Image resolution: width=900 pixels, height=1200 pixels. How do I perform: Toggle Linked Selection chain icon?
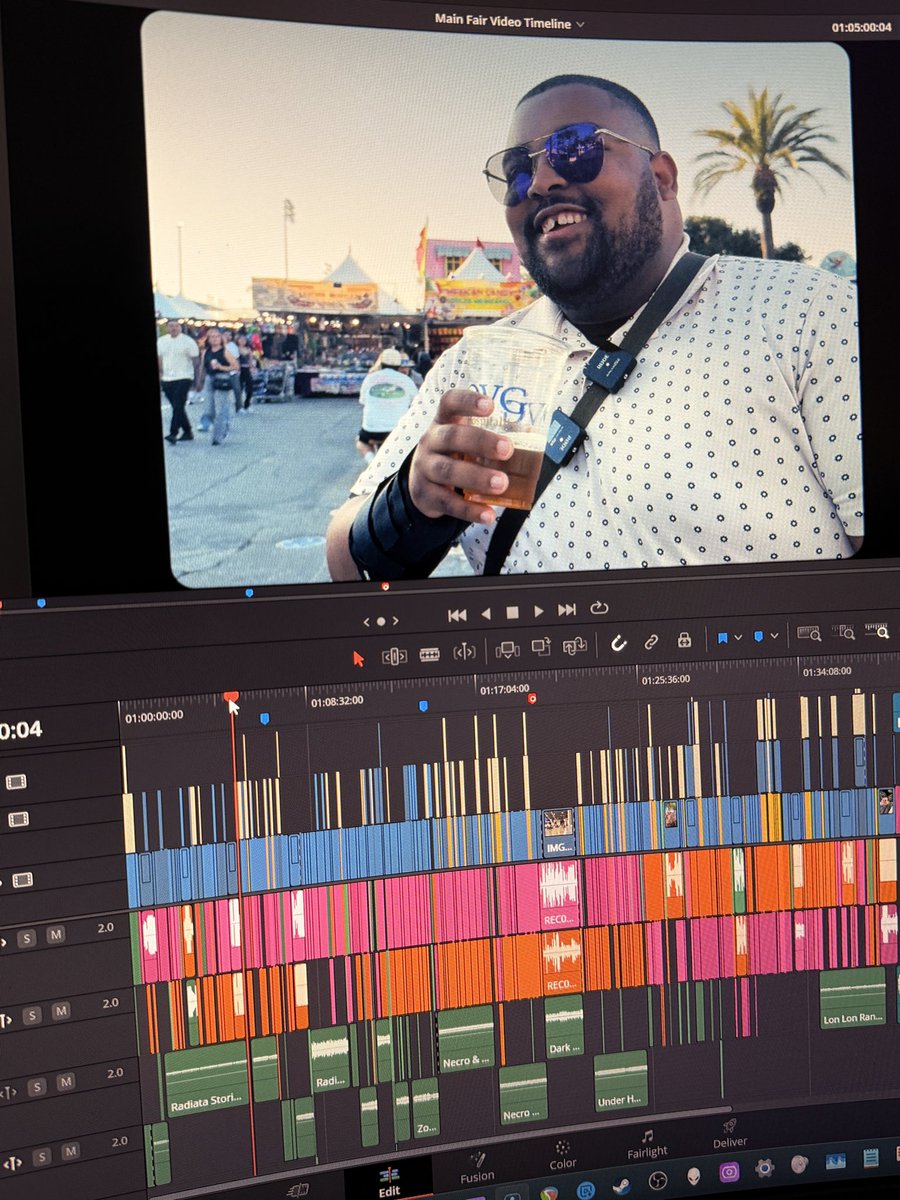point(651,641)
